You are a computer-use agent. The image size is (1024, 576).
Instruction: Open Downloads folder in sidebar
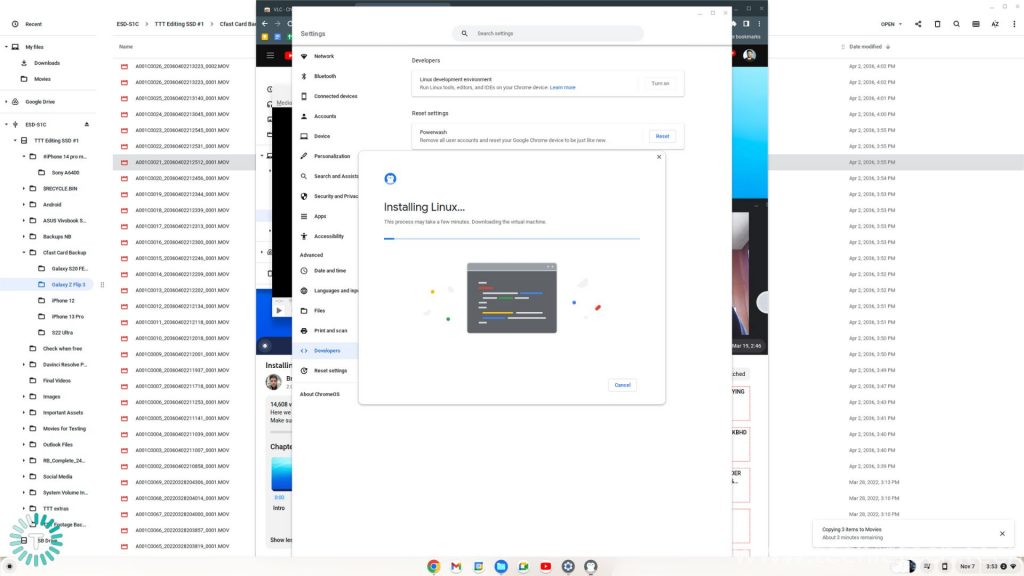pyautogui.click(x=46, y=63)
